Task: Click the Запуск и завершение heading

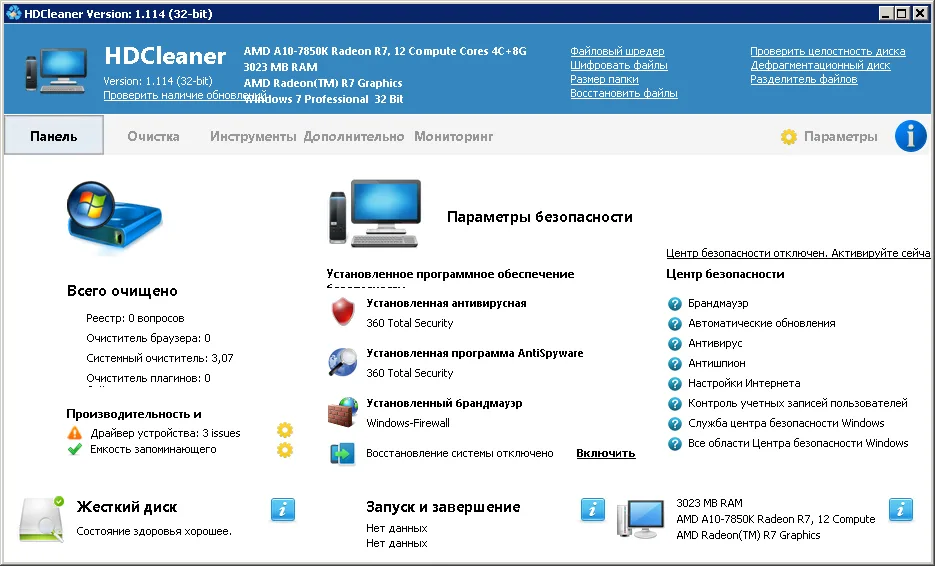Action: 443,508
